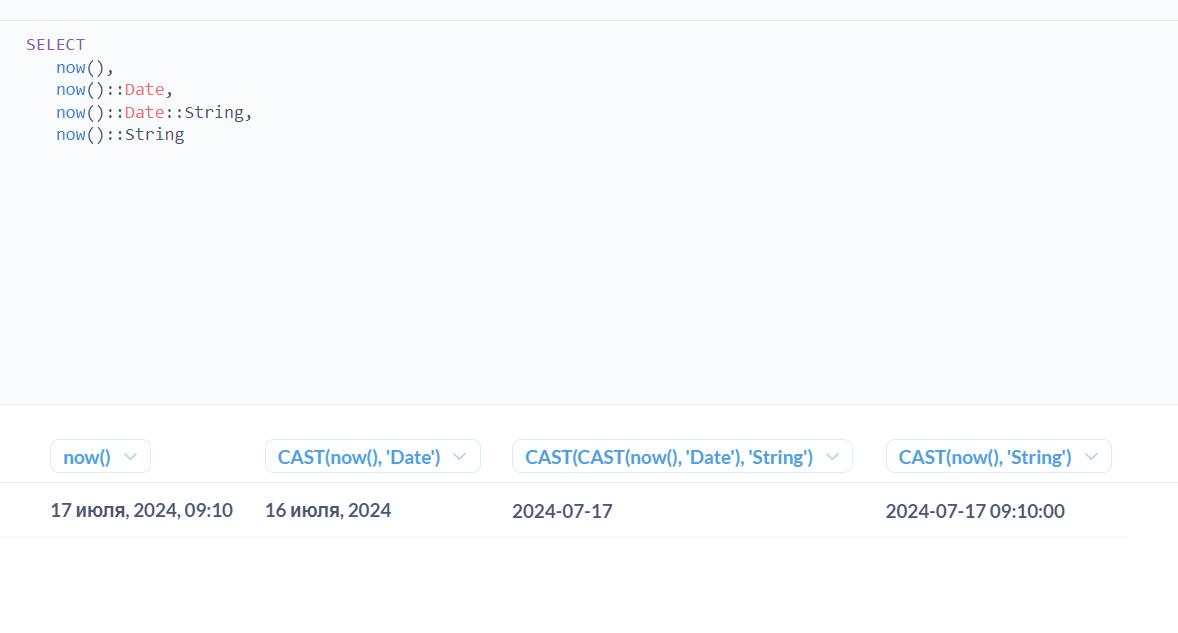Select the CAST(now(), 'String') column title
Viewport: 1178px width, 633px height.
tap(985, 457)
